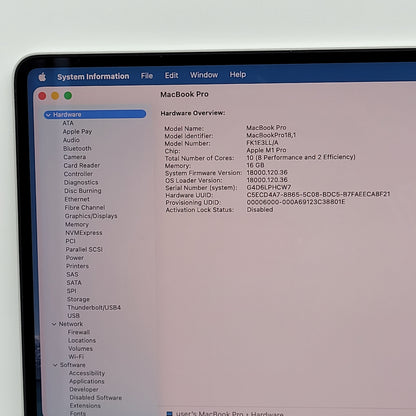Select Accessibility under Software

[x=87, y=373]
